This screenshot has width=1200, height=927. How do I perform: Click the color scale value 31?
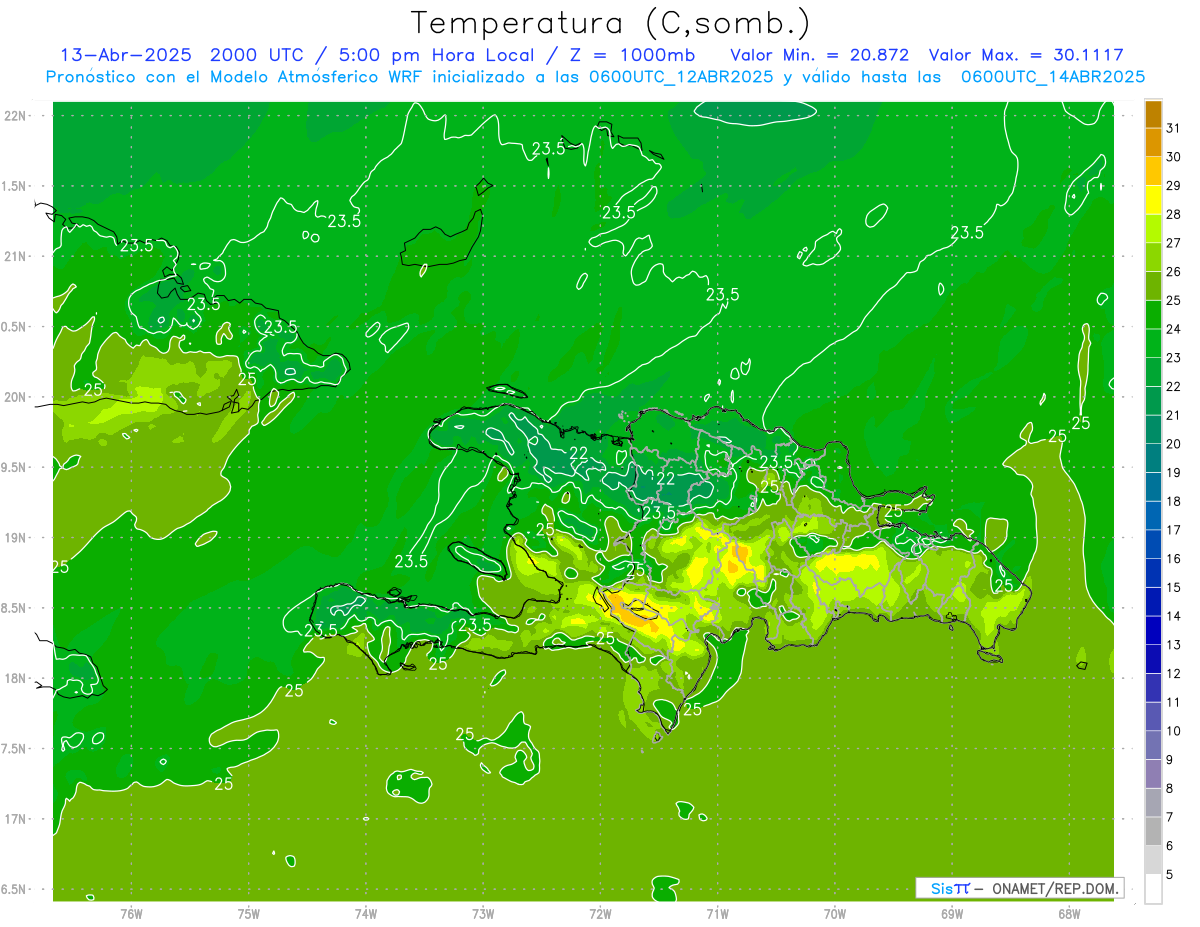(x=1173, y=128)
